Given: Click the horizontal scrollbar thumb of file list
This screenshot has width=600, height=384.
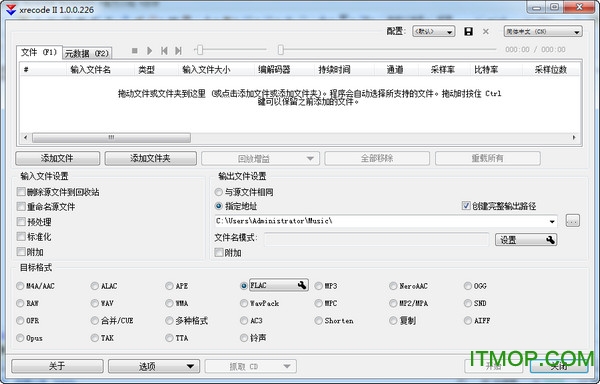Looking at the screenshot, I should [111, 137].
